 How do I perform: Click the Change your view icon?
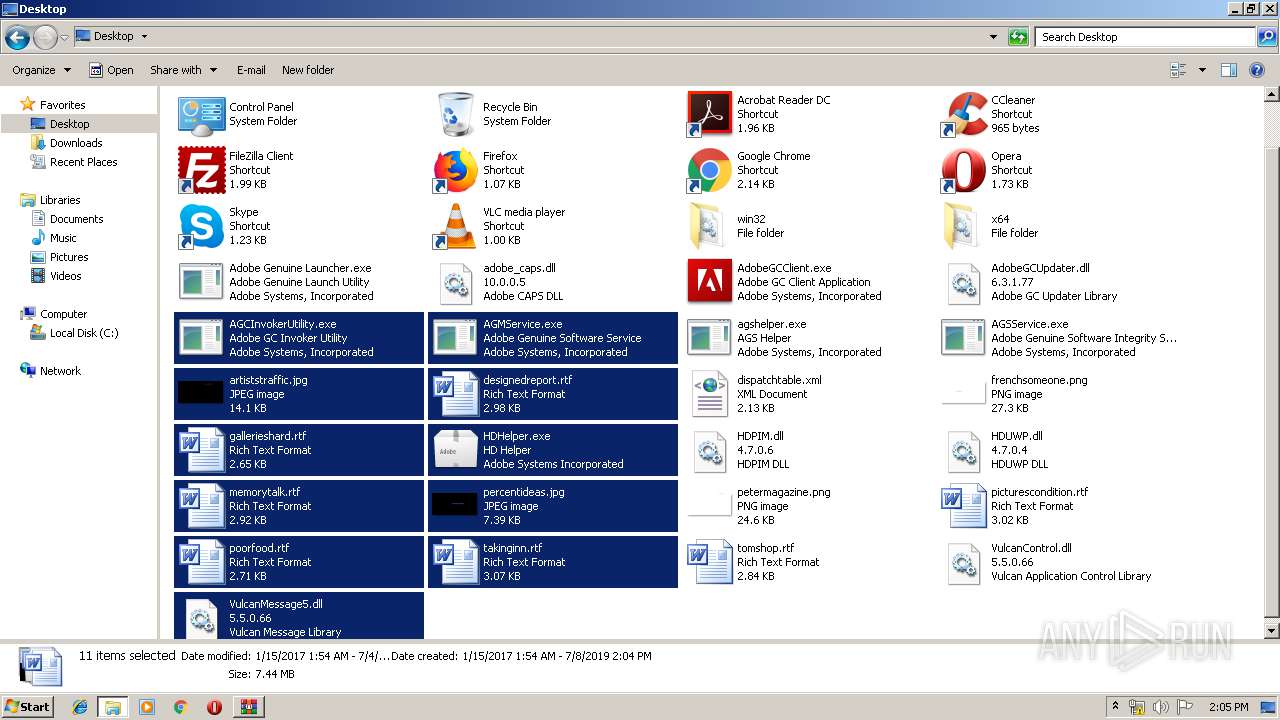1178,70
